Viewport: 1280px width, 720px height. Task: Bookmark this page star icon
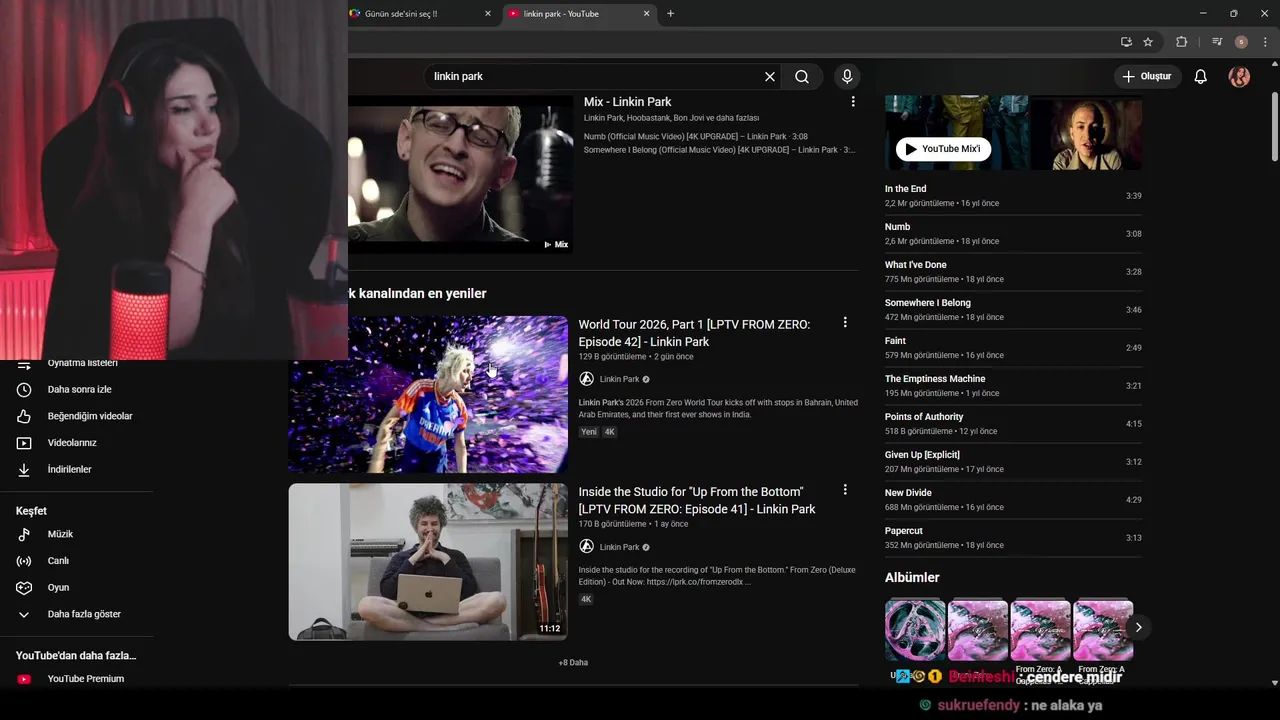pos(1148,42)
